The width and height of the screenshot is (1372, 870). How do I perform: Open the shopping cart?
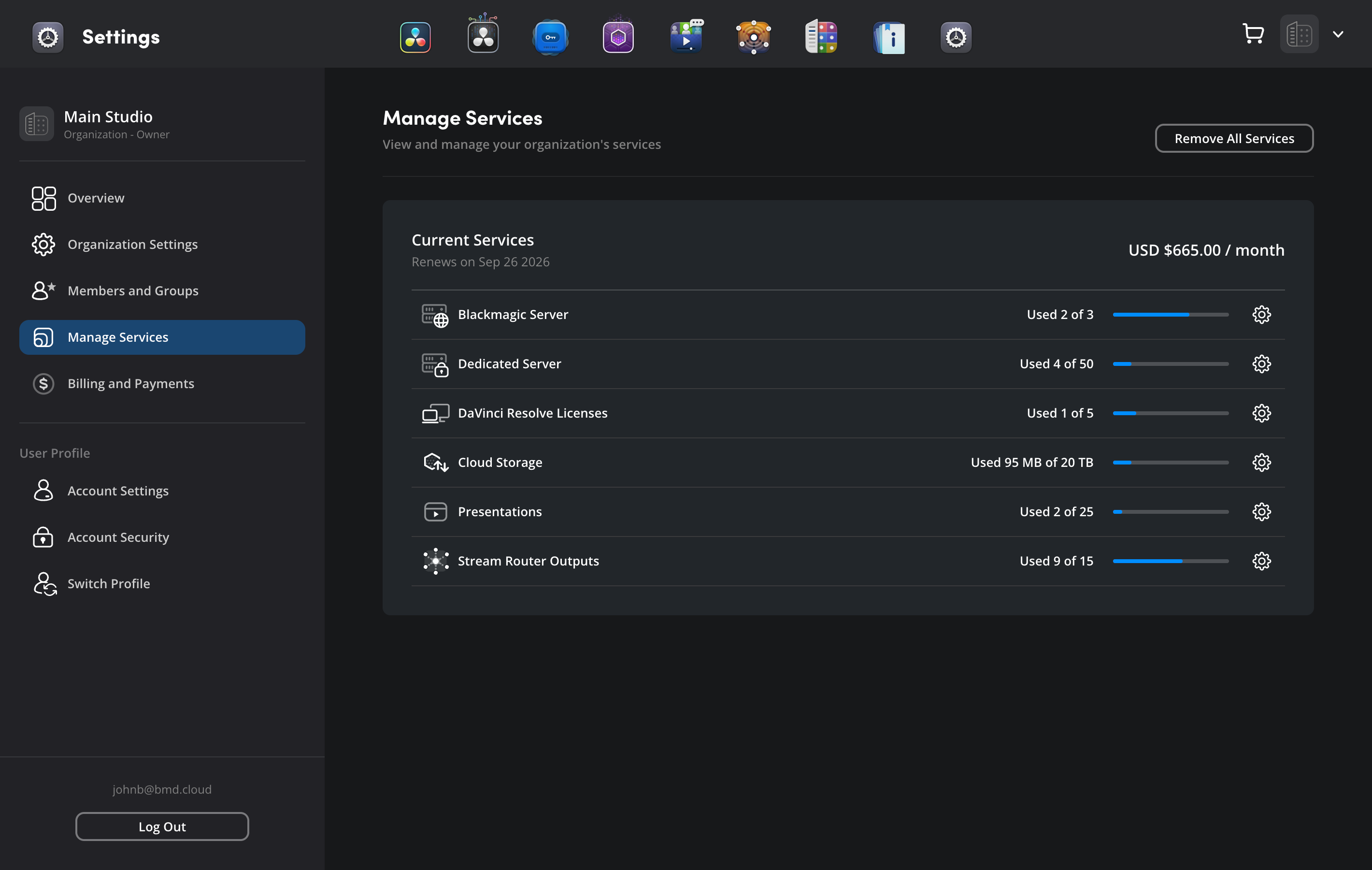click(1253, 34)
